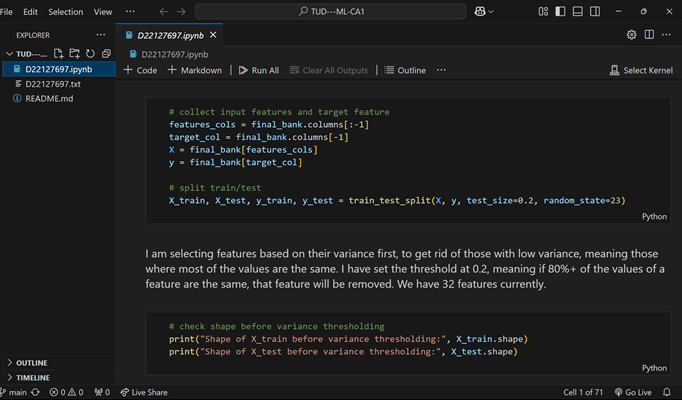Collapse all folders in the Explorer
The height and width of the screenshot is (400, 682).
pos(106,53)
